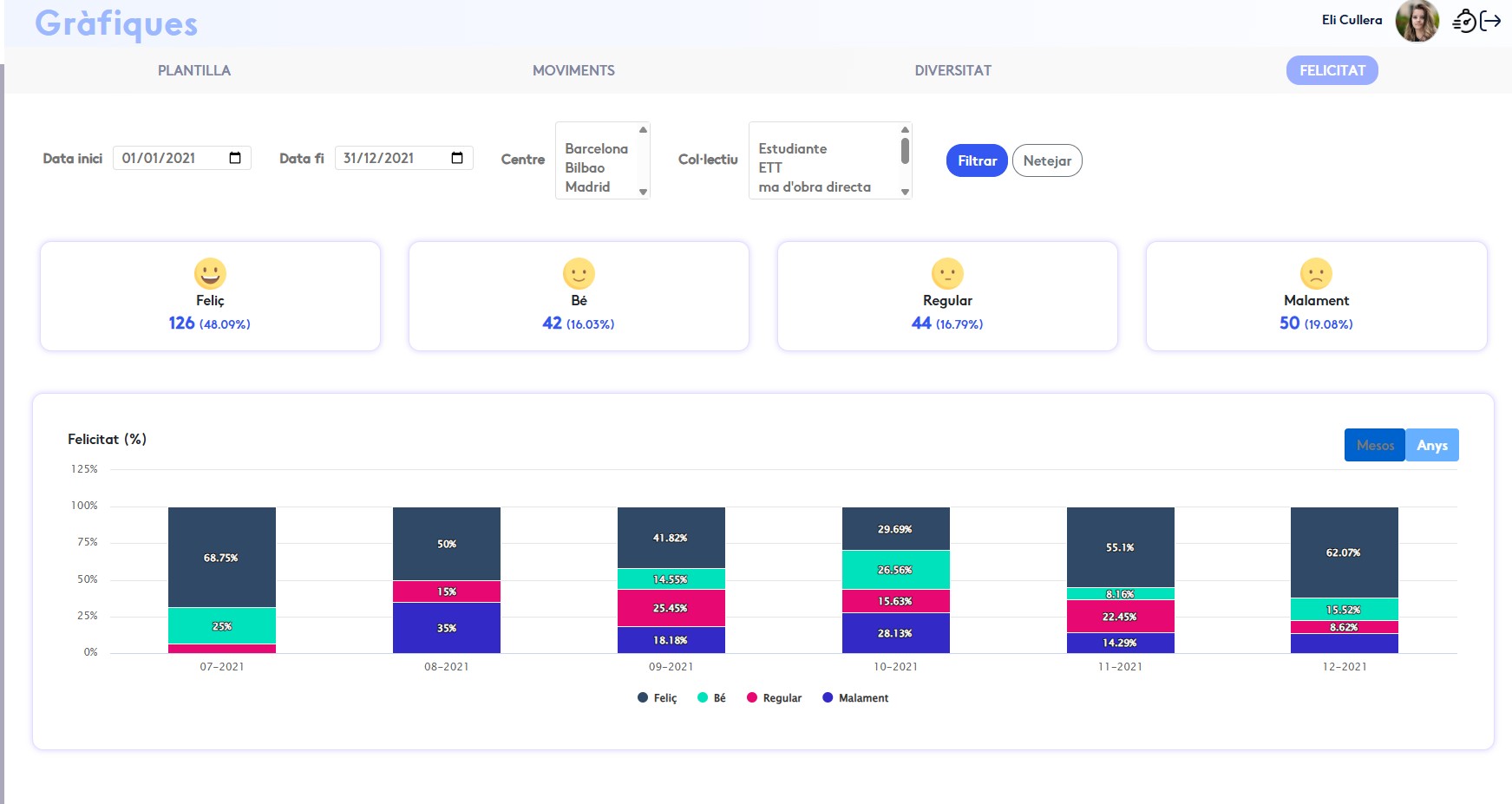Select Bilbao in the Centre list

click(585, 167)
